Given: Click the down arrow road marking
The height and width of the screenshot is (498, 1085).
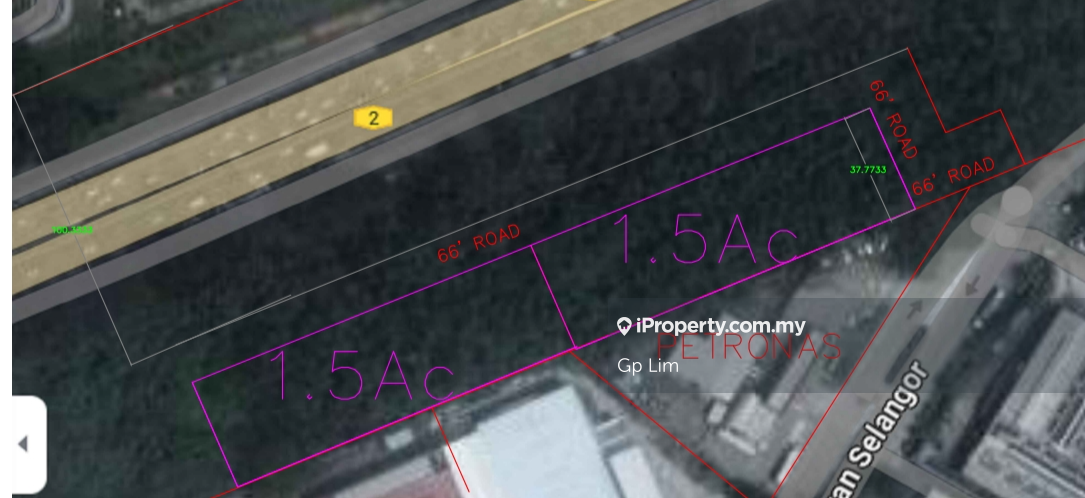Looking at the screenshot, I should pyautogui.click(x=972, y=285).
